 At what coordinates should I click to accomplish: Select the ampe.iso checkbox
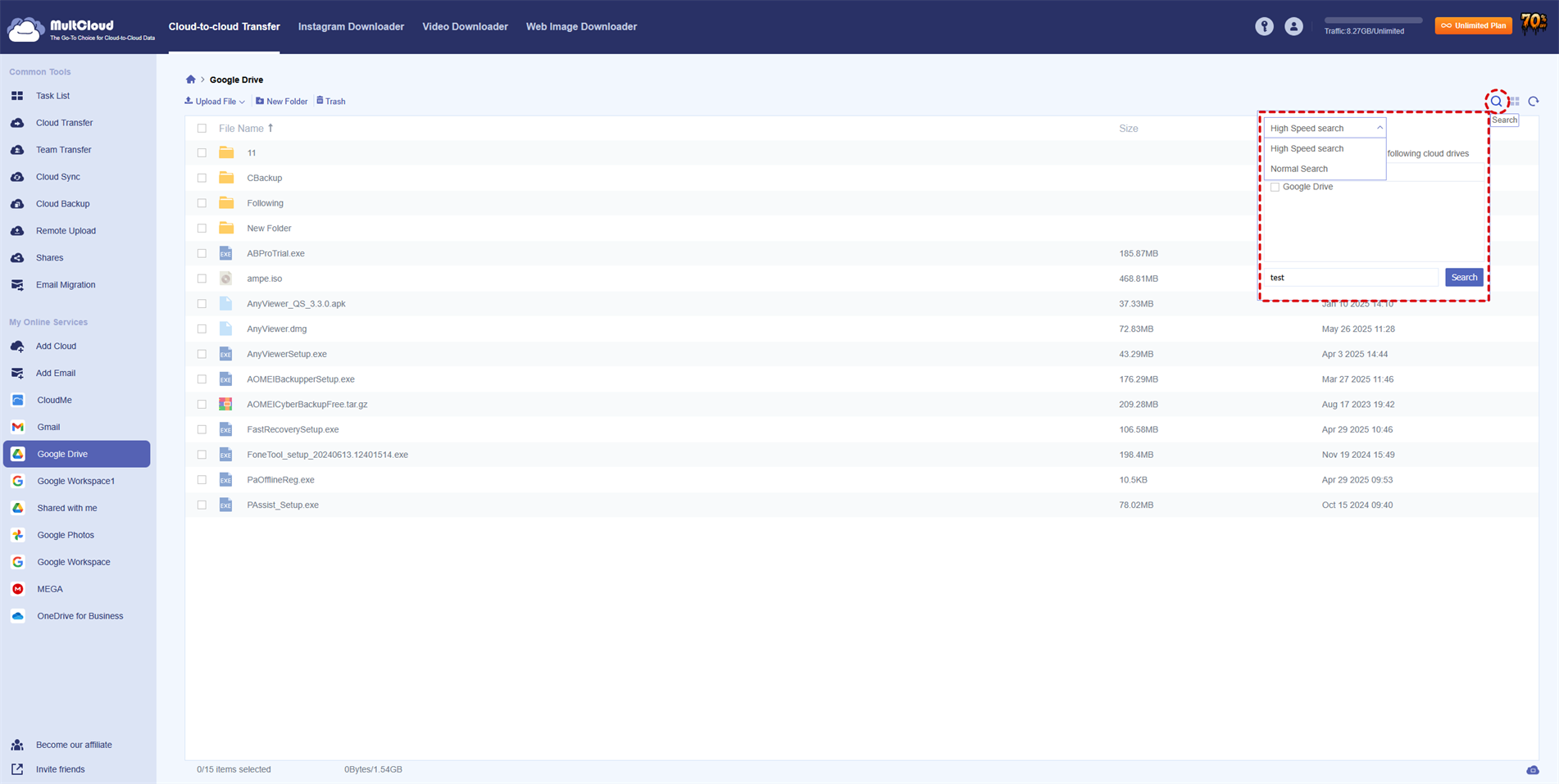pyautogui.click(x=202, y=279)
